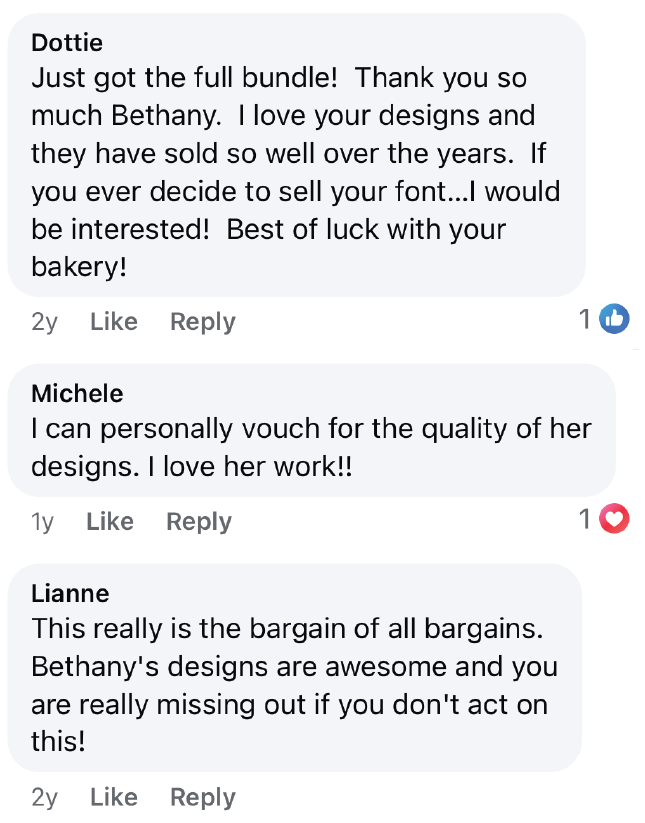Open Lianne's profile via her name
Viewport: 645px width, 823px height.
[70, 593]
